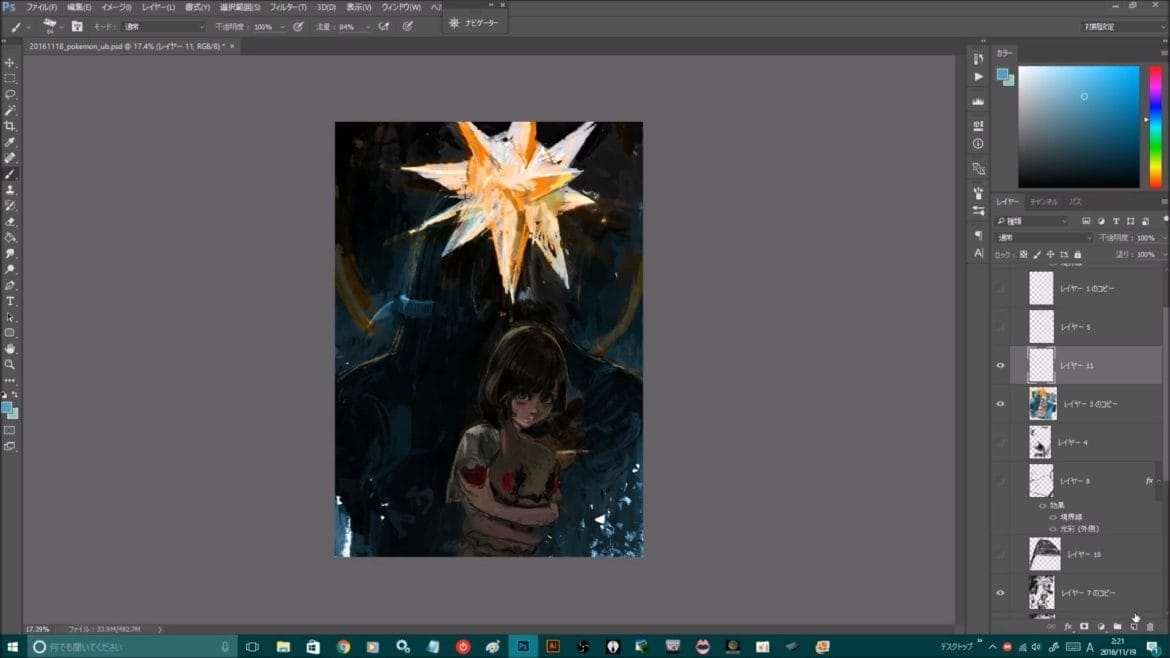Click the Create new layer icon
Viewport: 1170px width, 658px height.
pos(1133,624)
